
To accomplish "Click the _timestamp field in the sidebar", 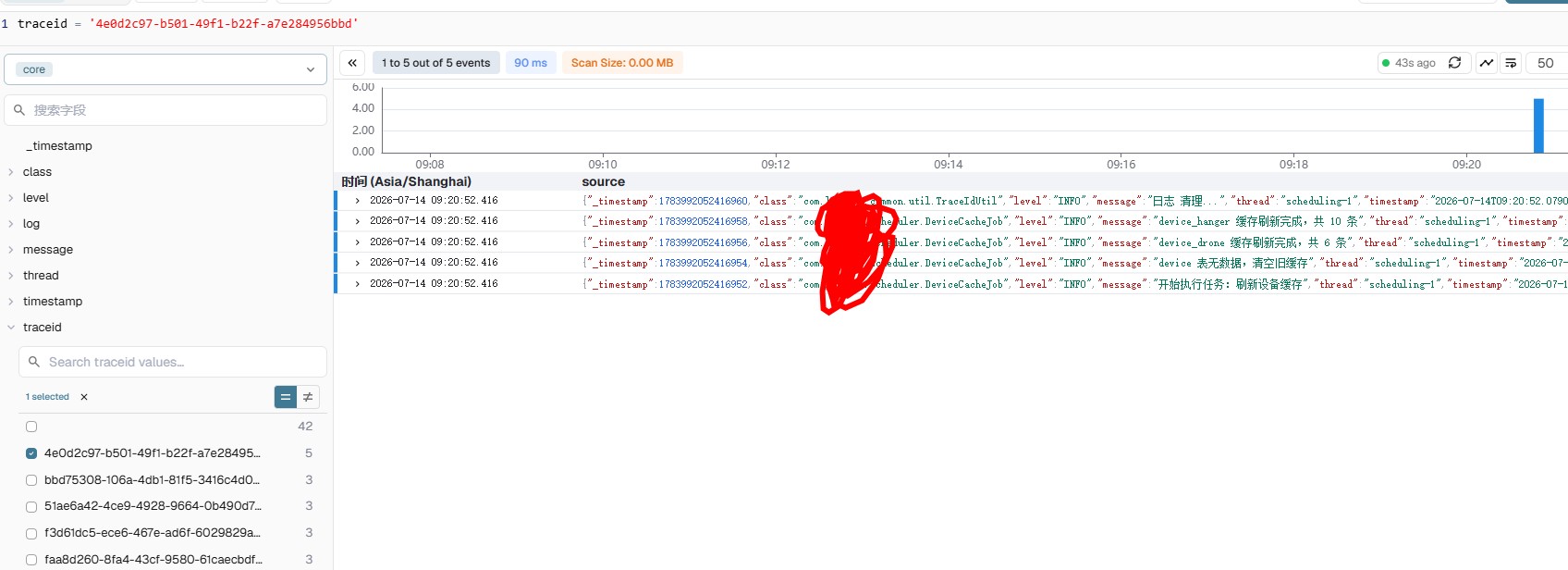I will [59, 146].
